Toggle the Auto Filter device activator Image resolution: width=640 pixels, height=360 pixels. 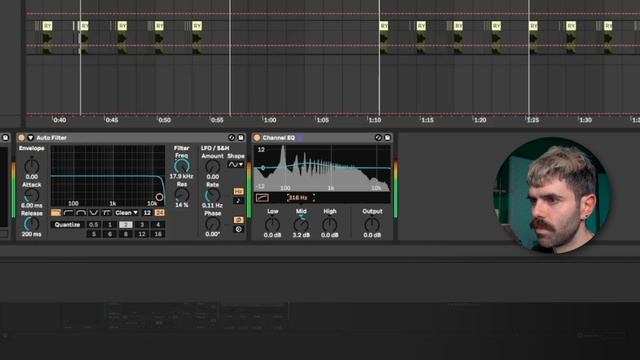pos(22,138)
